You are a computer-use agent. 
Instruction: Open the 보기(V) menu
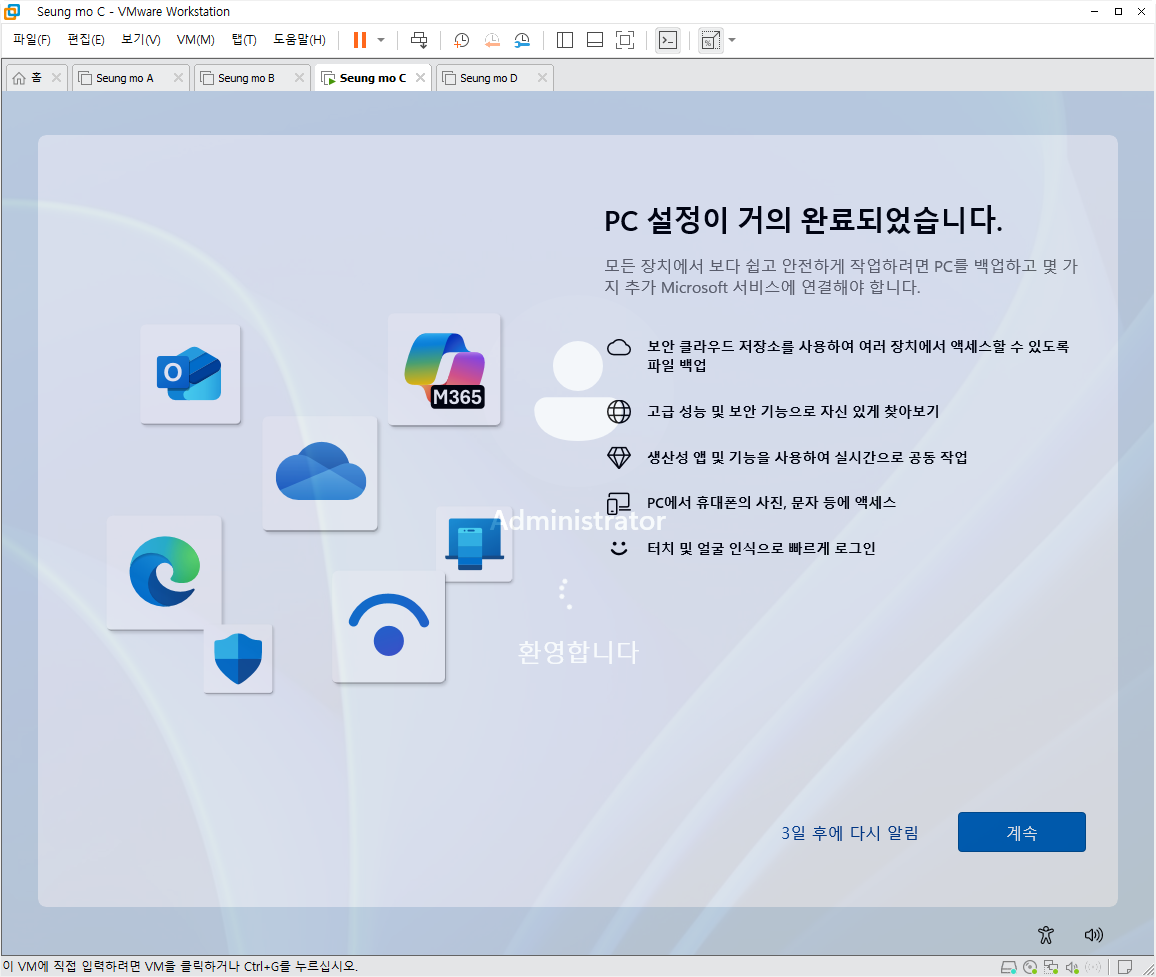pos(141,39)
